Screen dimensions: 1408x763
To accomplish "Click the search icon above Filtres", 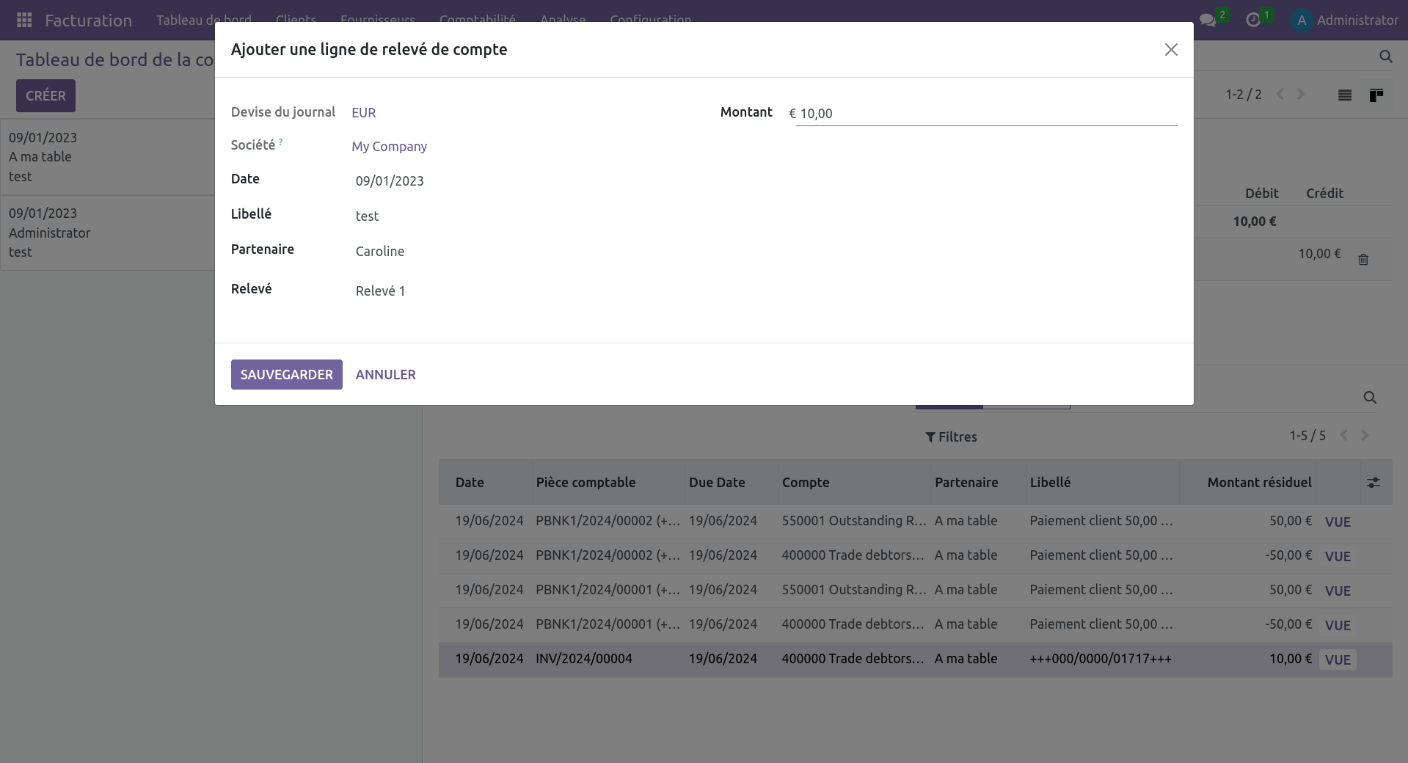I will coord(1370,398).
